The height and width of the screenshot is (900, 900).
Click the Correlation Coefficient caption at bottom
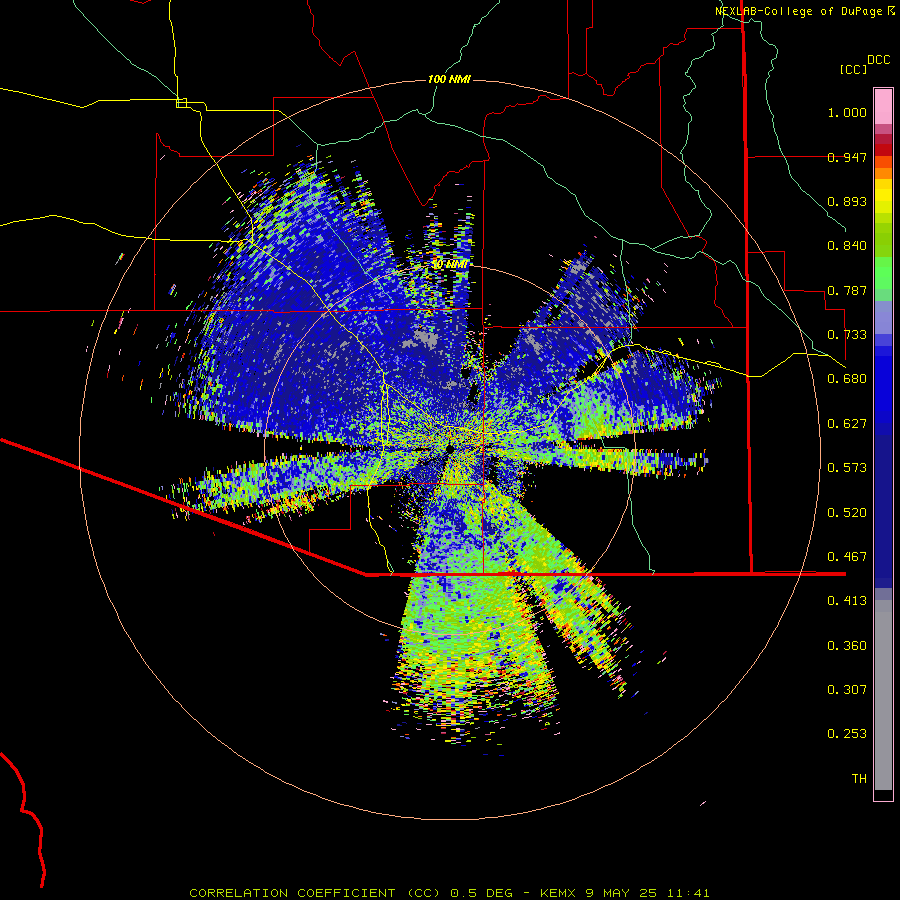point(449,893)
